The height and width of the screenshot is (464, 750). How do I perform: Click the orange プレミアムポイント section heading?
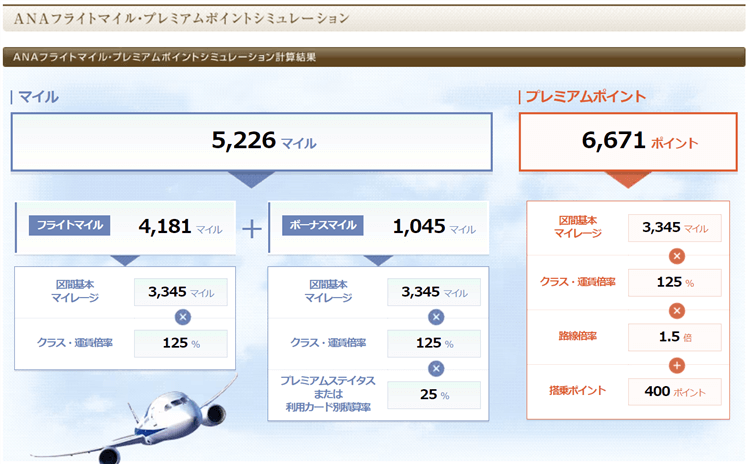[x=586, y=97]
